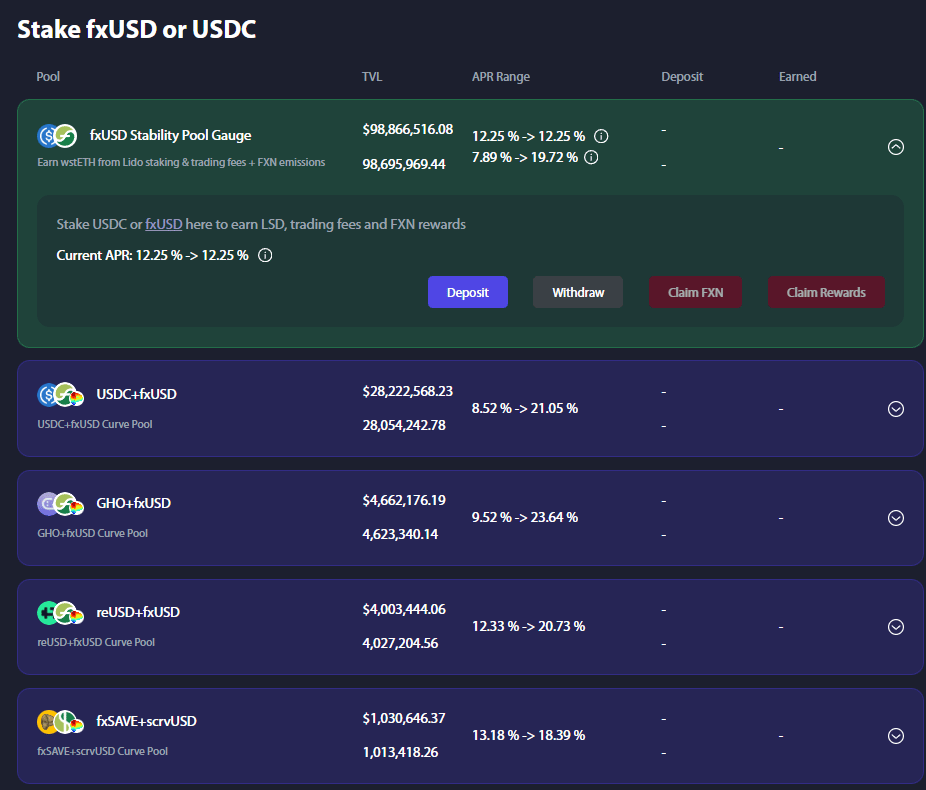Click APR range 13.18 % -> 18.39 %
This screenshot has height=790, width=926.
[x=529, y=736]
